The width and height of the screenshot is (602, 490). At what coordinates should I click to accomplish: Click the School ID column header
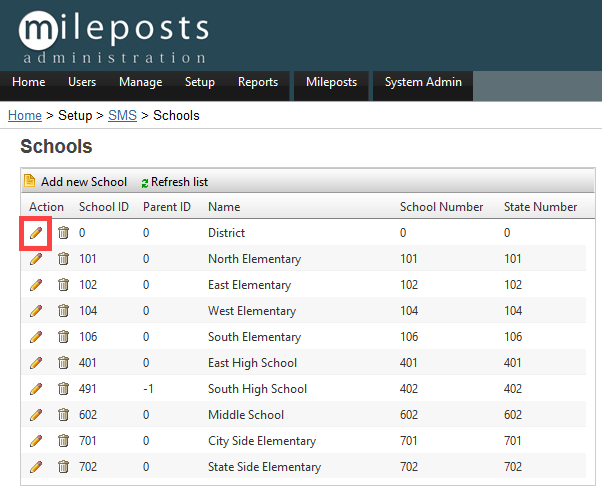click(x=104, y=207)
